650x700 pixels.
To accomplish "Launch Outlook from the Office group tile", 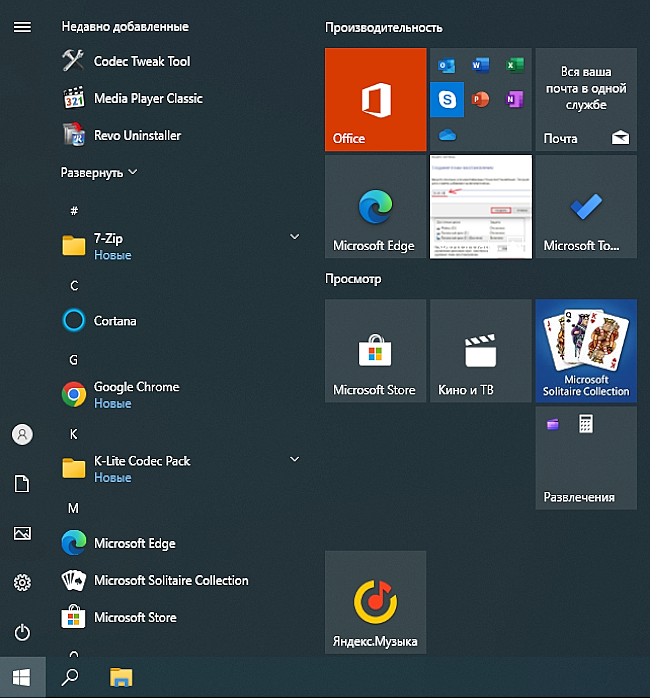I will 446,65.
